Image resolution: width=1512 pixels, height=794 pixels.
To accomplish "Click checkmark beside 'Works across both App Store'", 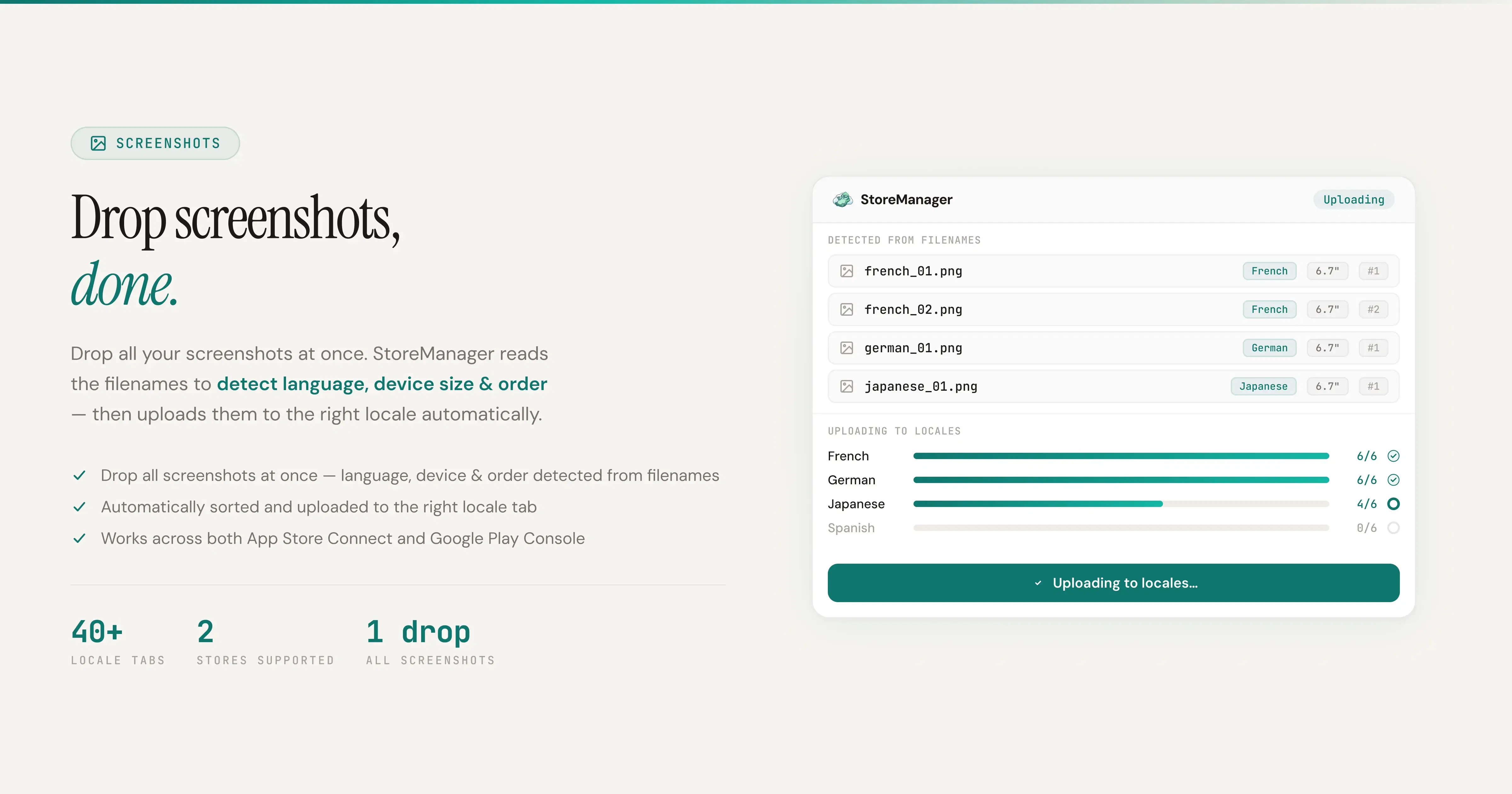I will (x=79, y=538).
